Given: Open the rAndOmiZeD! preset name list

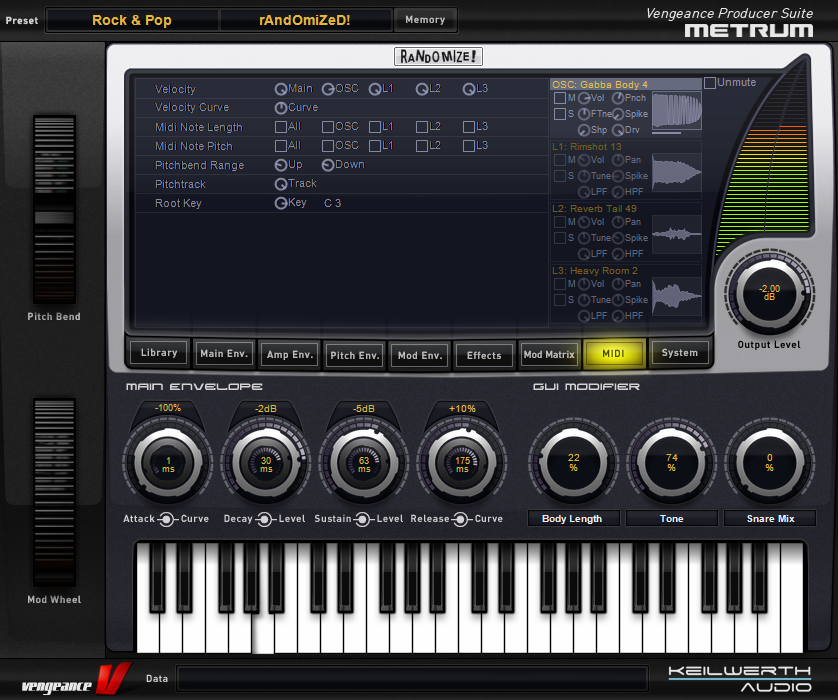Looking at the screenshot, I should [x=305, y=20].
